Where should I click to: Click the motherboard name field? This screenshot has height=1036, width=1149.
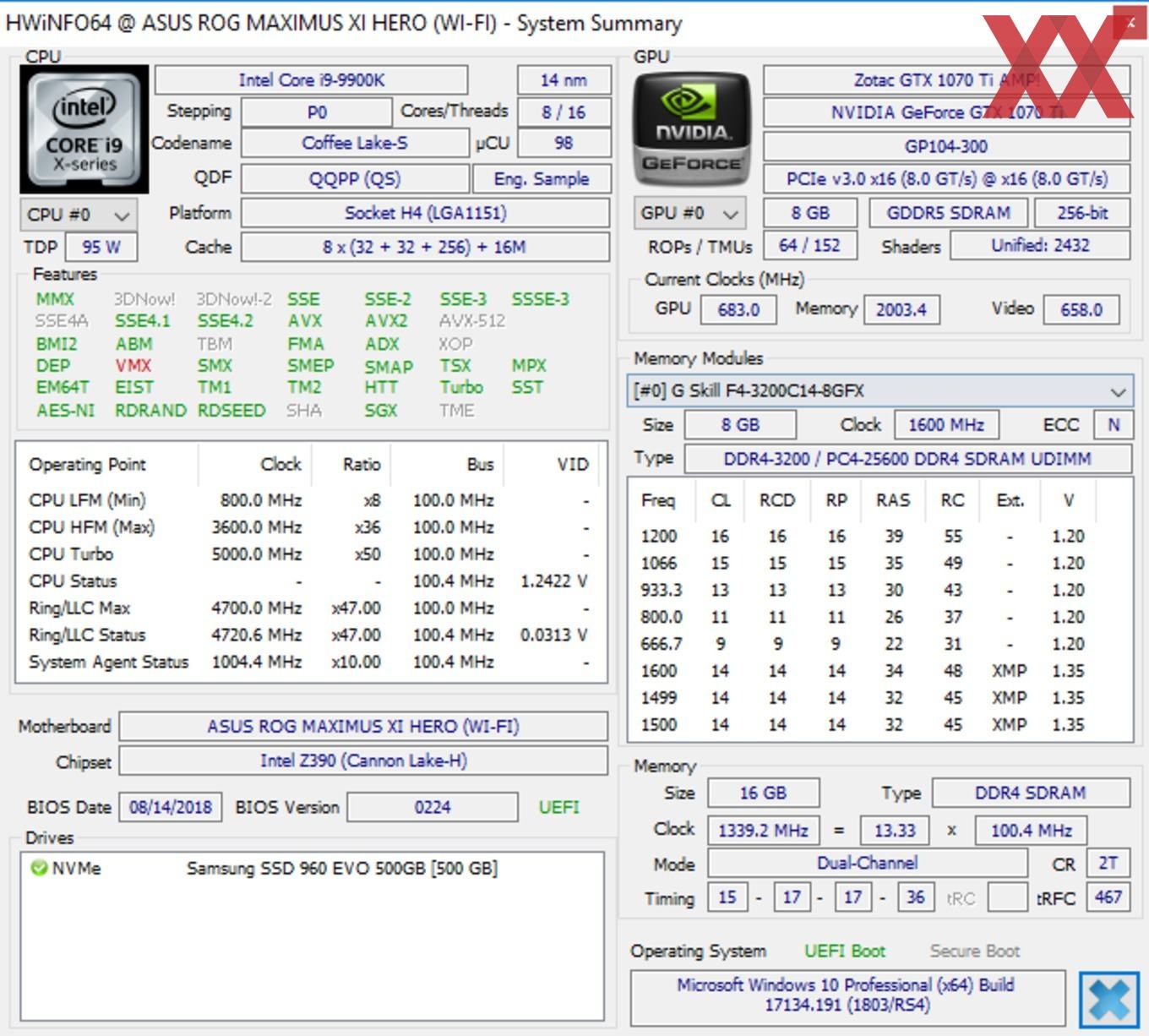(x=363, y=727)
